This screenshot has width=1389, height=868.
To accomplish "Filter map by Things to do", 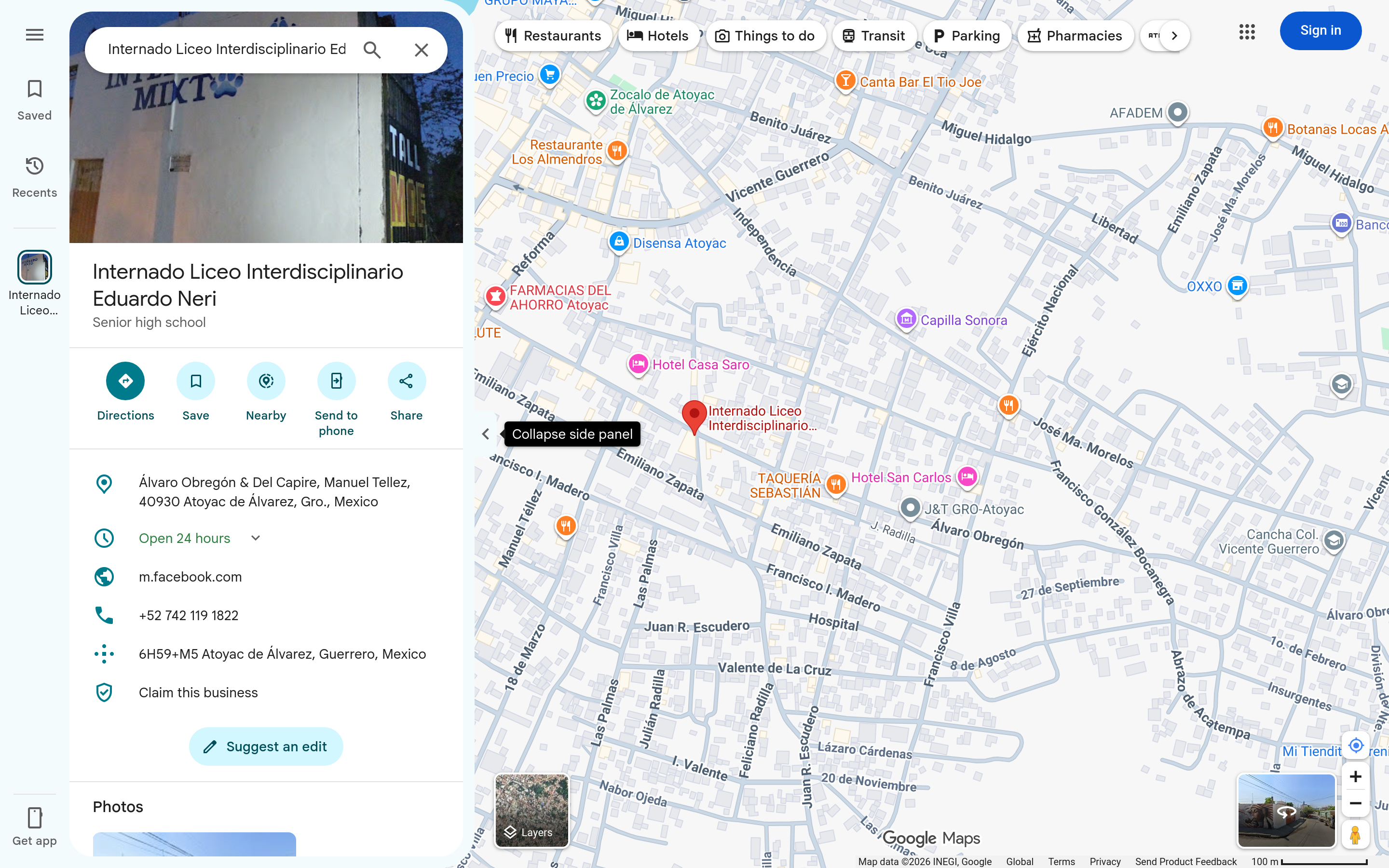I will [x=766, y=36].
